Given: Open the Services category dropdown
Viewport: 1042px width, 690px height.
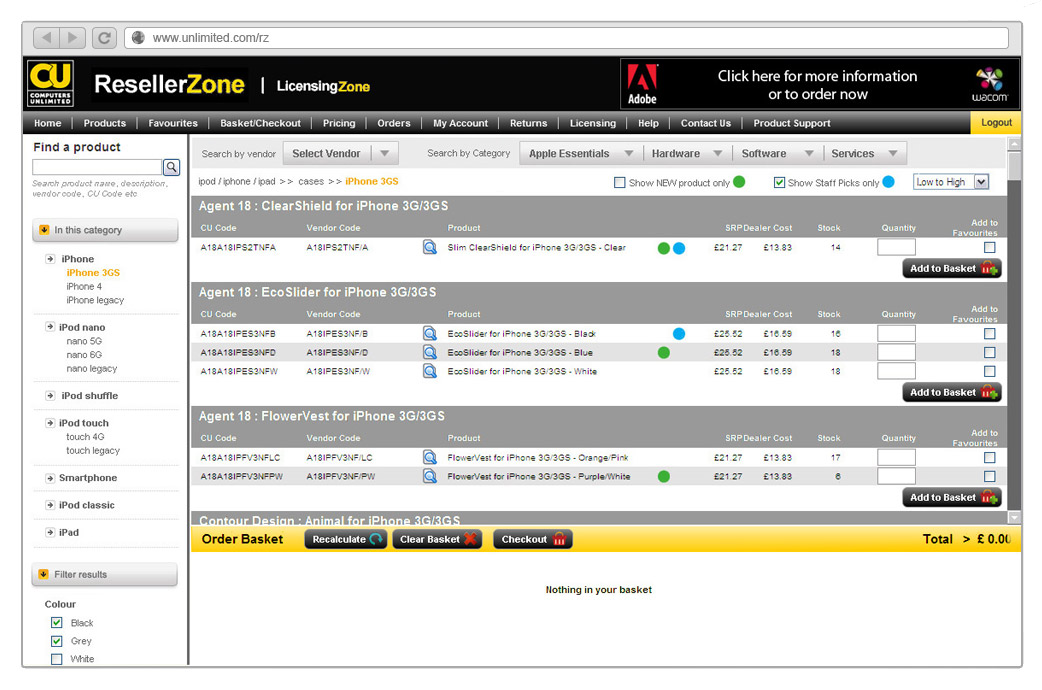Looking at the screenshot, I should (865, 154).
